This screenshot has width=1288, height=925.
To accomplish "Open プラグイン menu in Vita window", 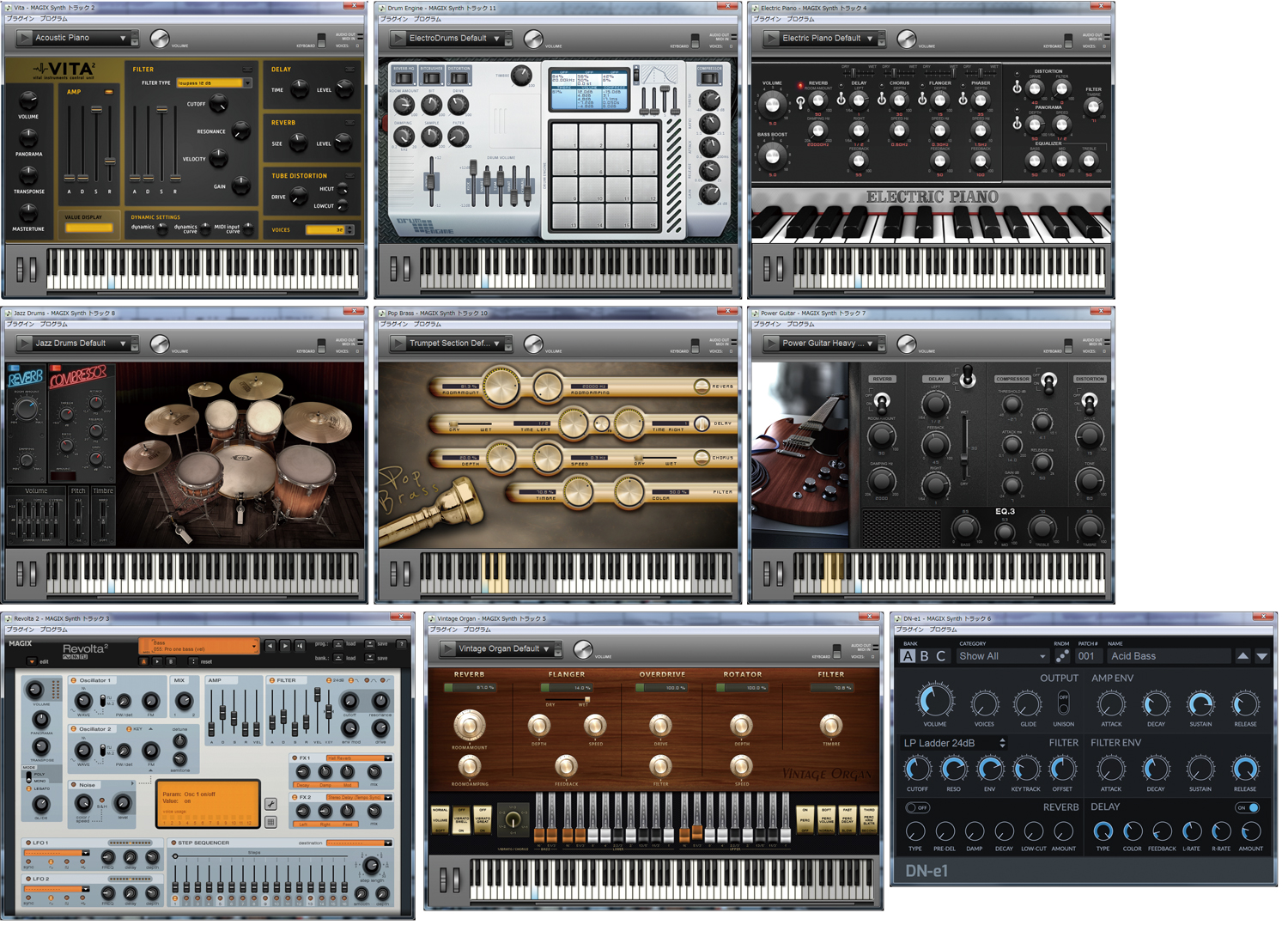I will click(x=21, y=19).
